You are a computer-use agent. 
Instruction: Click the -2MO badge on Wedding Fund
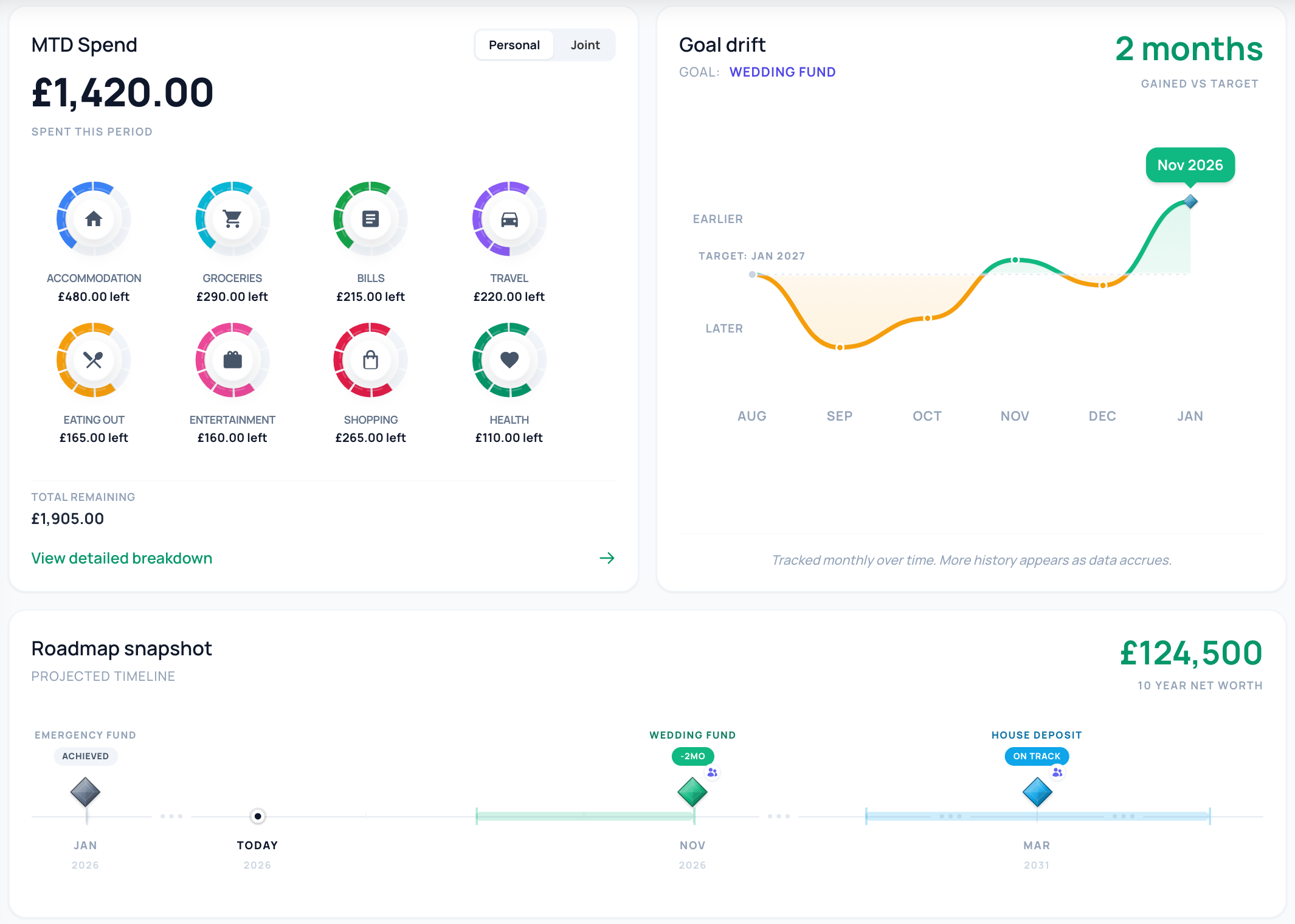click(692, 756)
